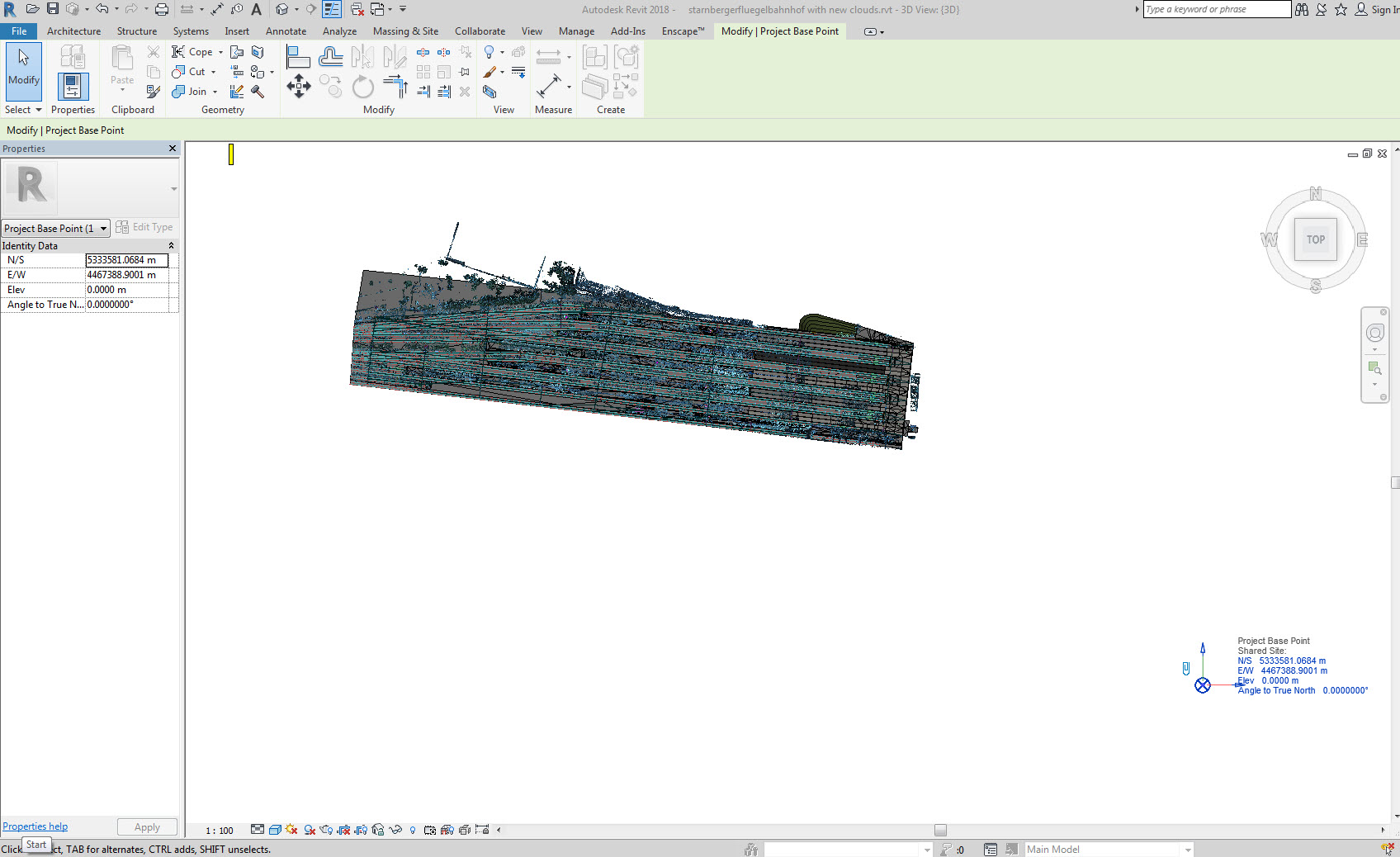Viewport: 1400px width, 857px height.
Task: Open the Cut dropdown arrow in Geometry
Action: point(213,72)
